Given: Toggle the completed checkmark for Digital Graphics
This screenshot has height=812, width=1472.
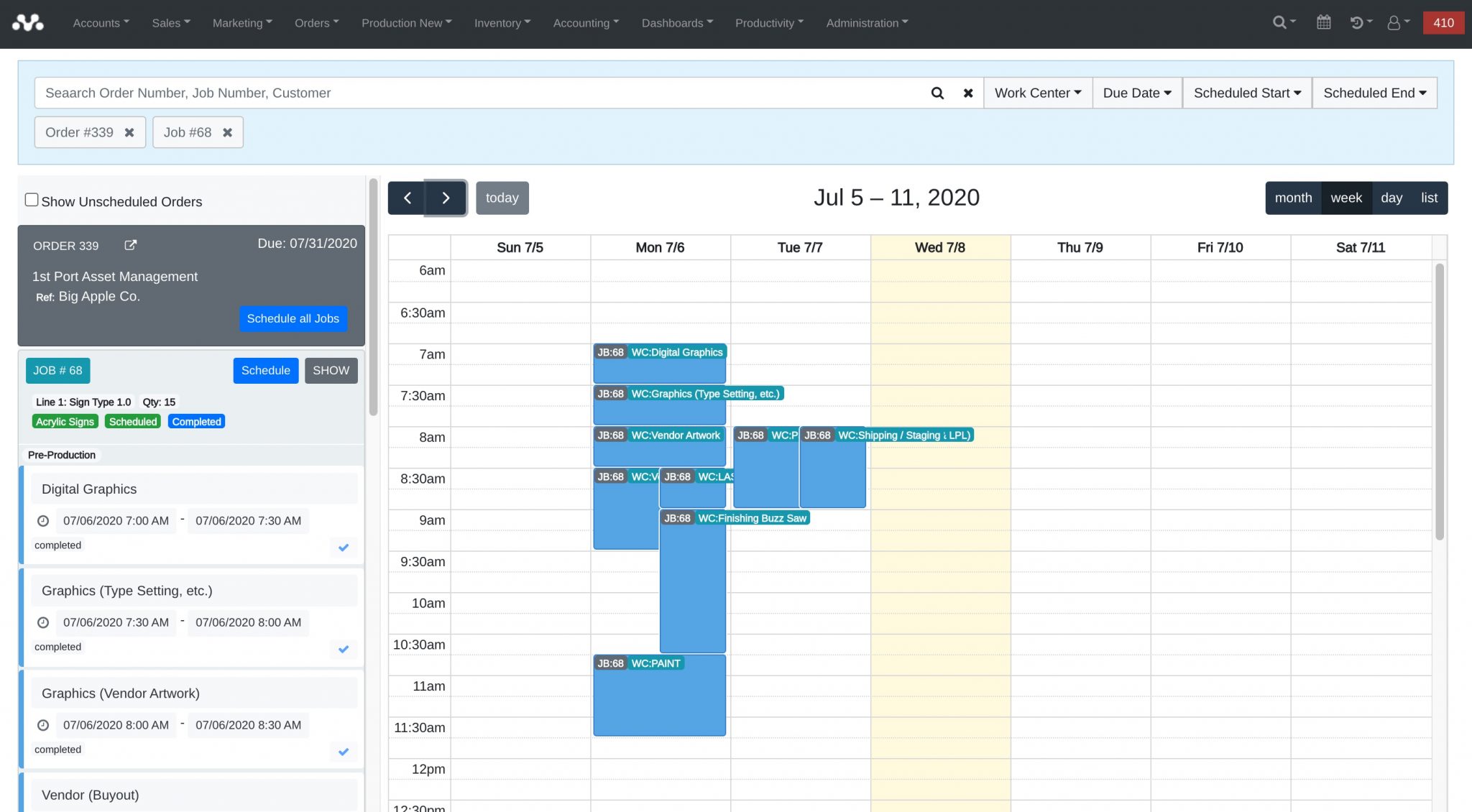Looking at the screenshot, I should click(x=344, y=548).
